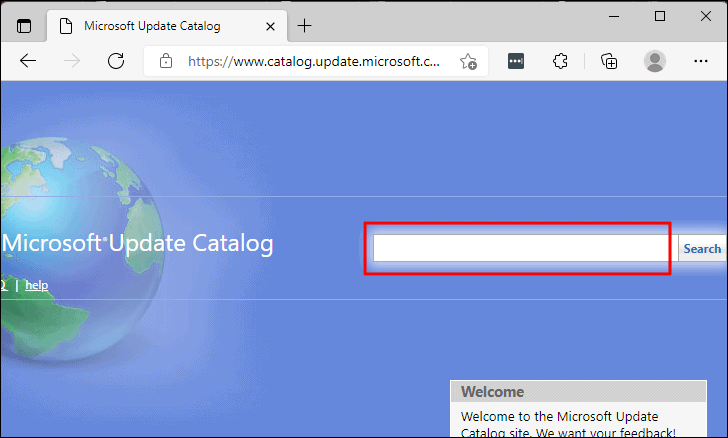The image size is (728, 438).
Task: Click the partially hidden FAQ link
Action: click(x=4, y=285)
